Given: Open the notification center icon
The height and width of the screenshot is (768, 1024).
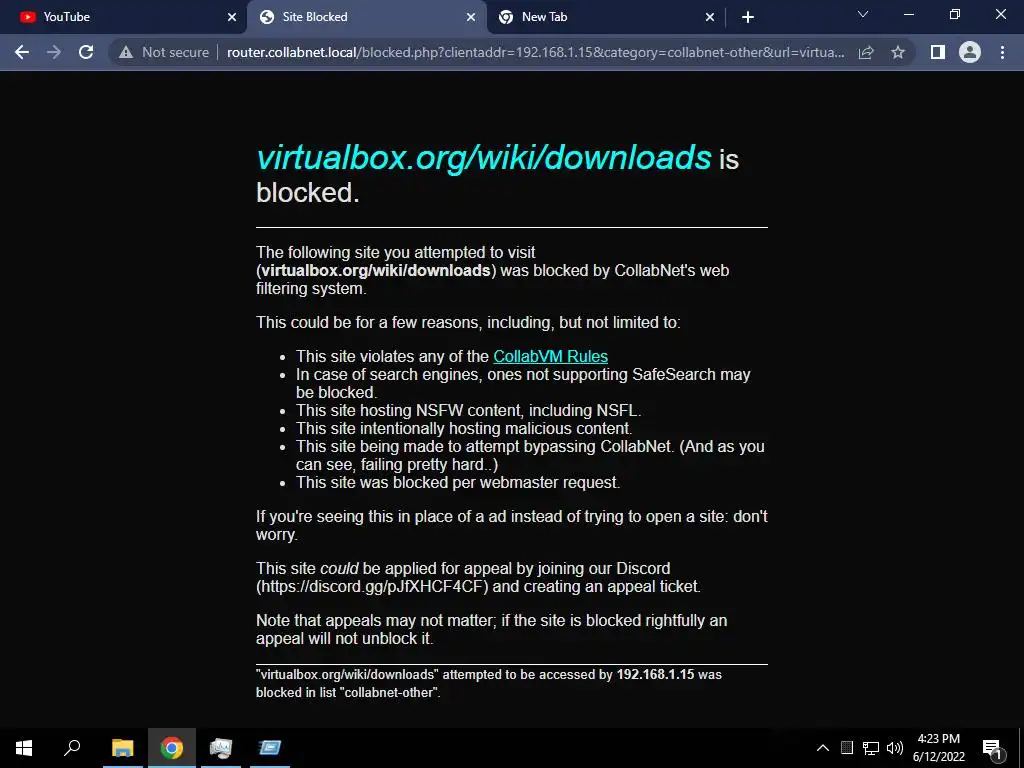Looking at the screenshot, I should point(993,748).
